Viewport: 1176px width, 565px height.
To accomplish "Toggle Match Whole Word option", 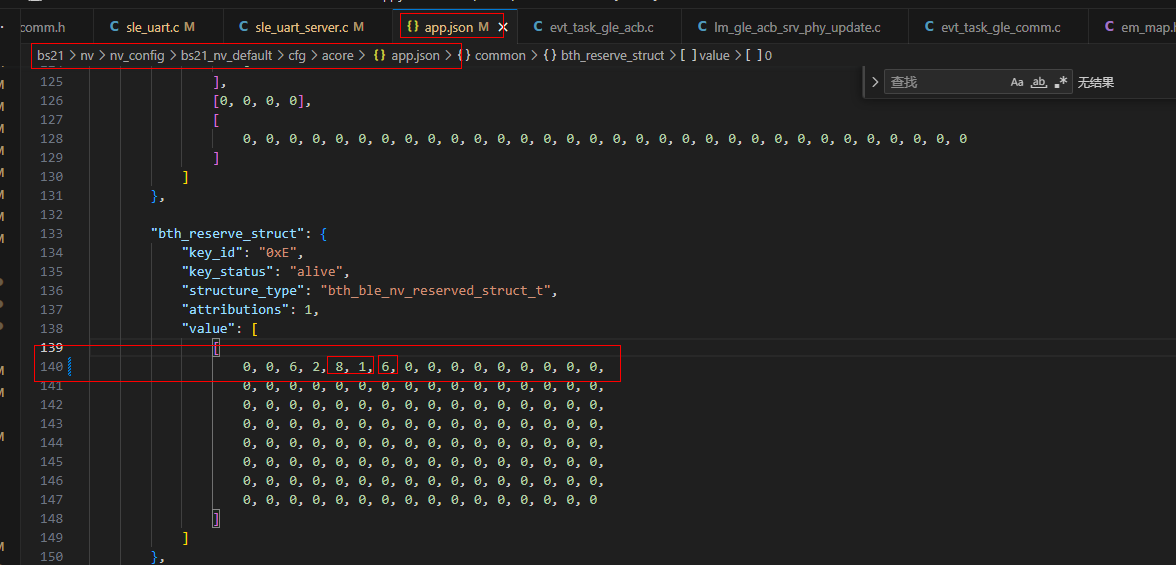I will tap(1039, 82).
